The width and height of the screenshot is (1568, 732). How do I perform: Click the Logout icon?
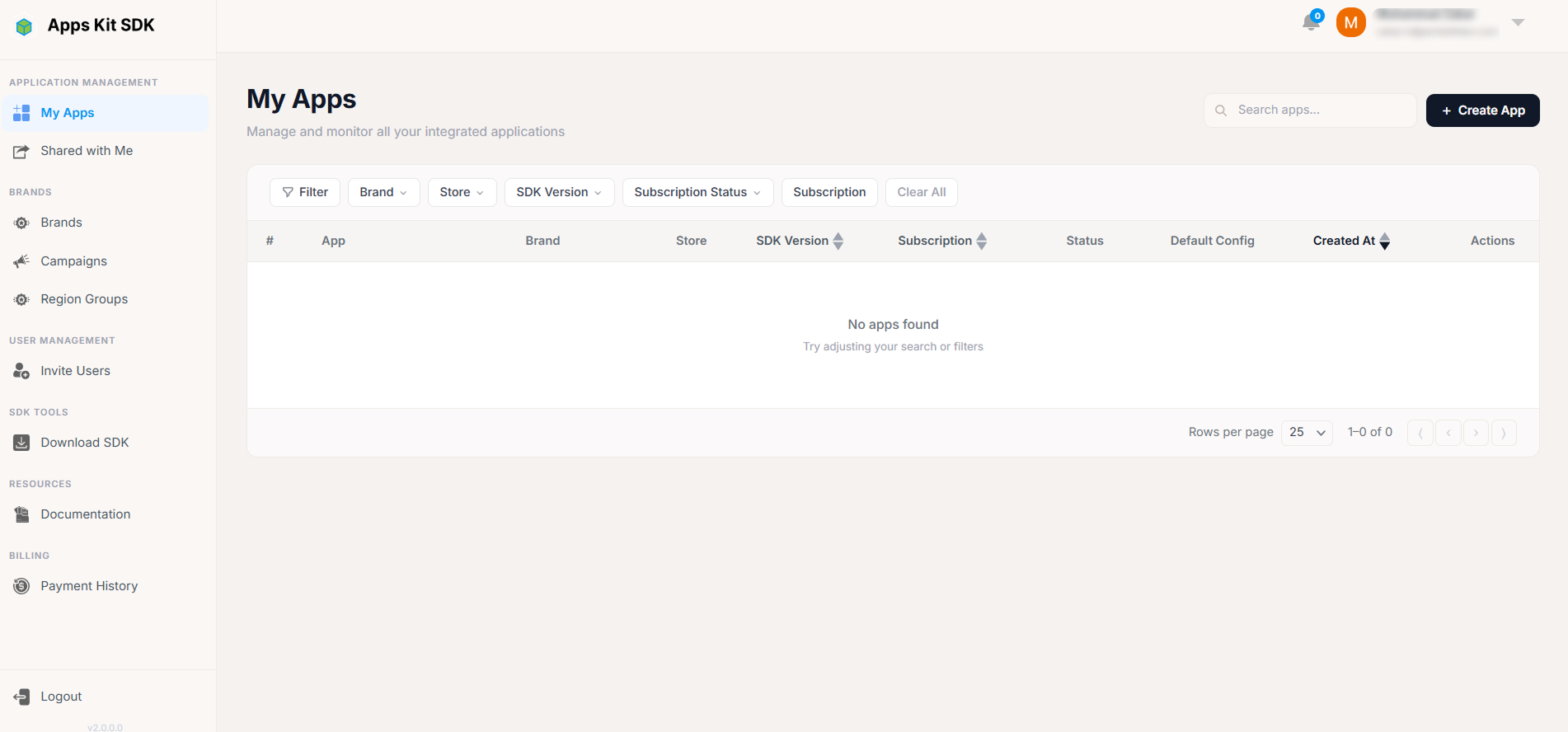(21, 697)
